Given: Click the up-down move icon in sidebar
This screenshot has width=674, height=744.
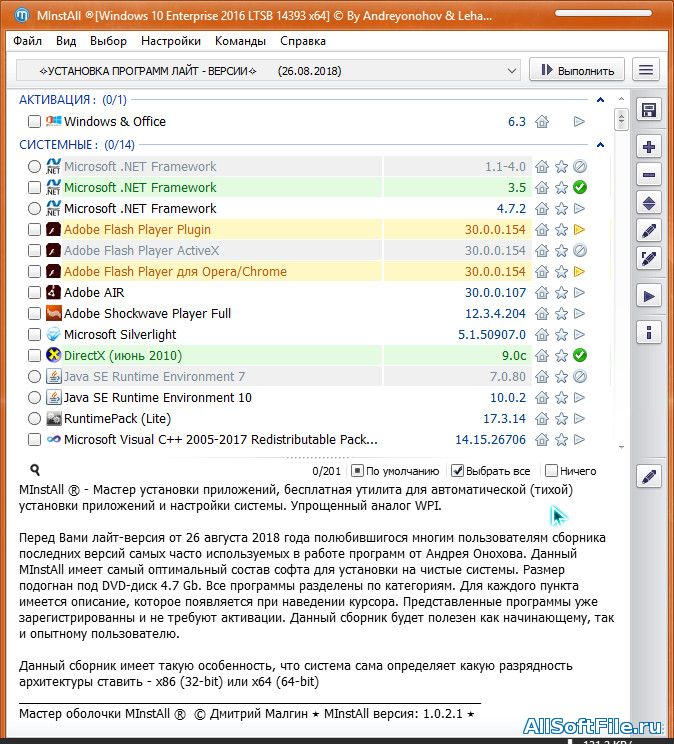Looking at the screenshot, I should [x=648, y=203].
